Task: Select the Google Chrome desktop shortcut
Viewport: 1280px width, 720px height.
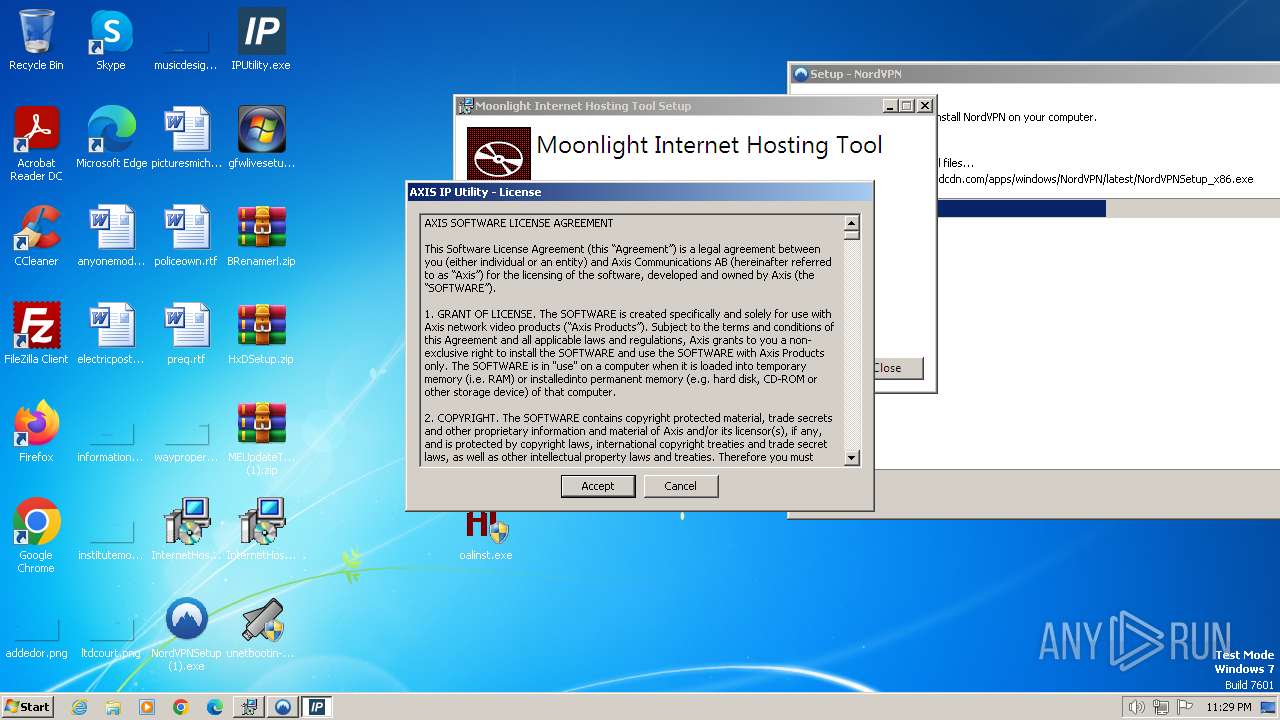Action: click(x=36, y=536)
